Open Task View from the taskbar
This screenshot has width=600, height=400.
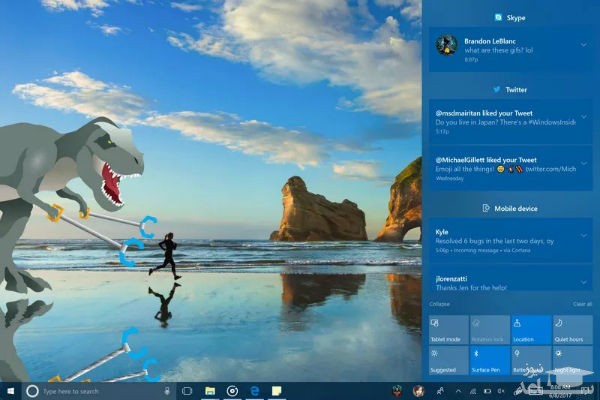click(187, 391)
